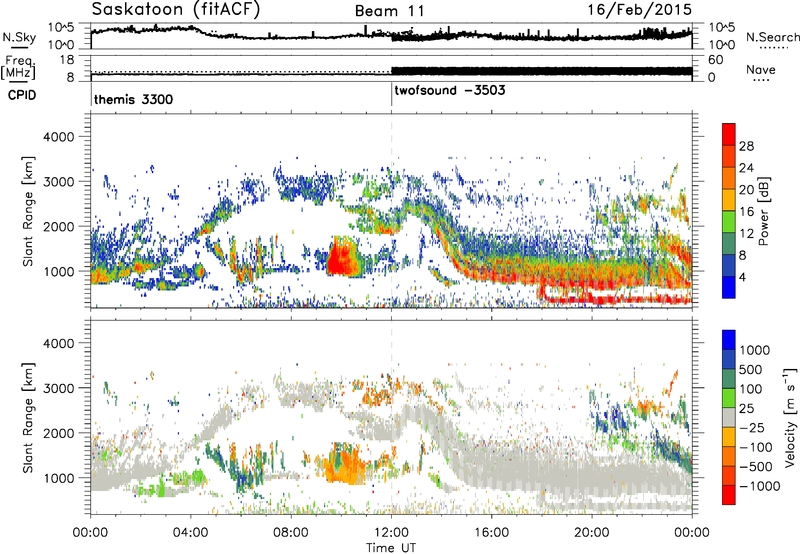Click the -100 label on the Velocity scale
This screenshot has width=800, height=554.
point(756,447)
